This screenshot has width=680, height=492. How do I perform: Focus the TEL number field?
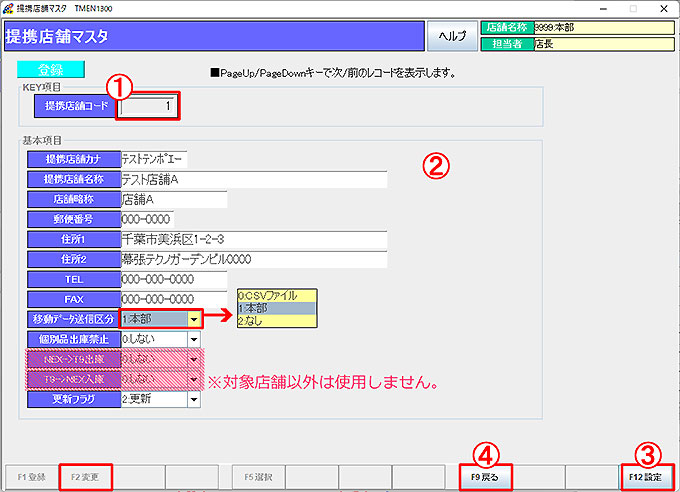pyautogui.click(x=174, y=279)
